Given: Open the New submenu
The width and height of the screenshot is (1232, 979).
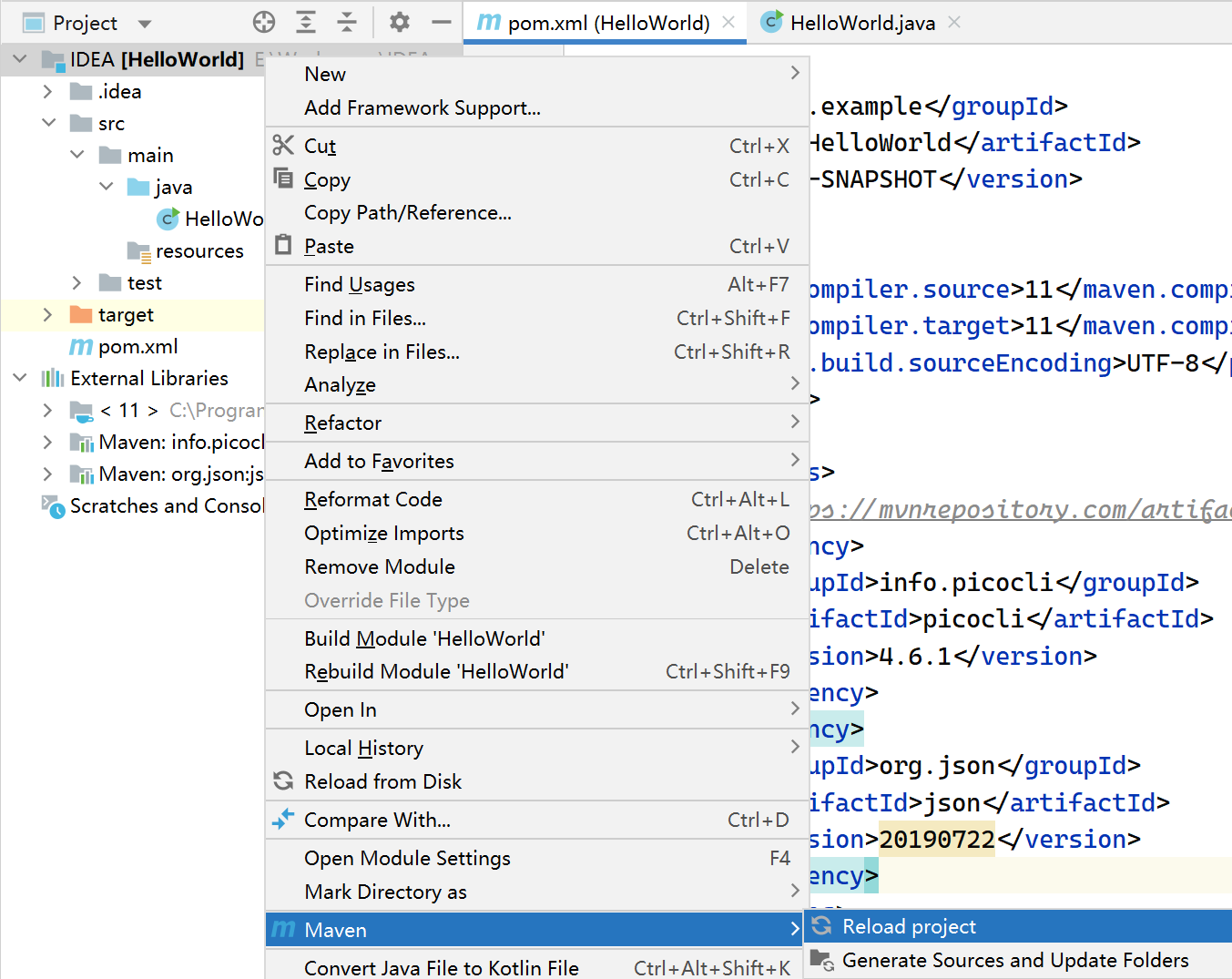Looking at the screenshot, I should pyautogui.click(x=537, y=74).
